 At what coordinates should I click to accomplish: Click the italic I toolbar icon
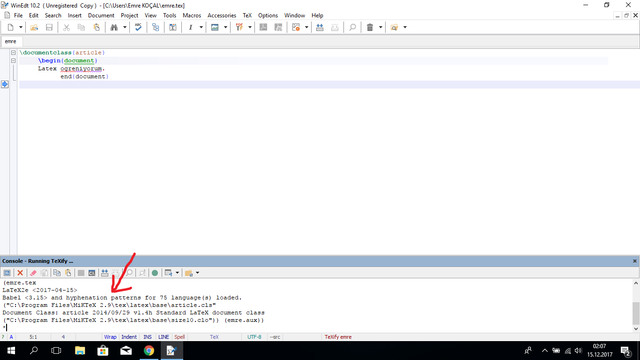pos(190,27)
